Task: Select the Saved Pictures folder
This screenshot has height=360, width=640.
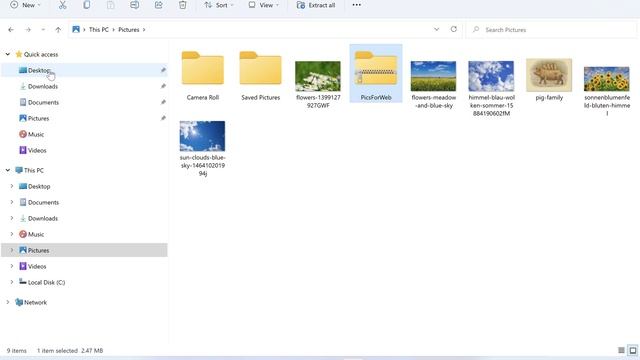Action: click(260, 75)
